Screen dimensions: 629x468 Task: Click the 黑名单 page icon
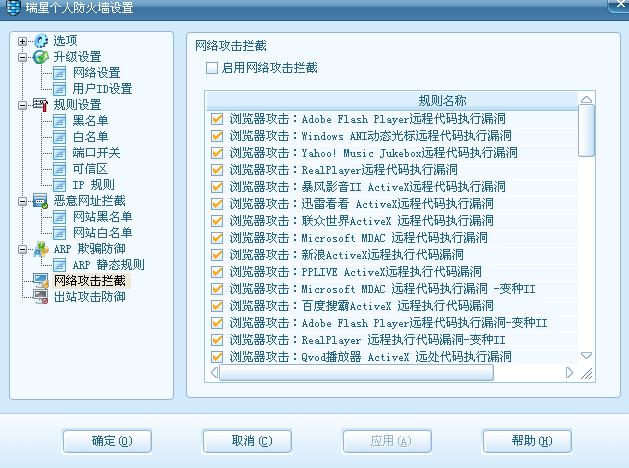click(59, 121)
